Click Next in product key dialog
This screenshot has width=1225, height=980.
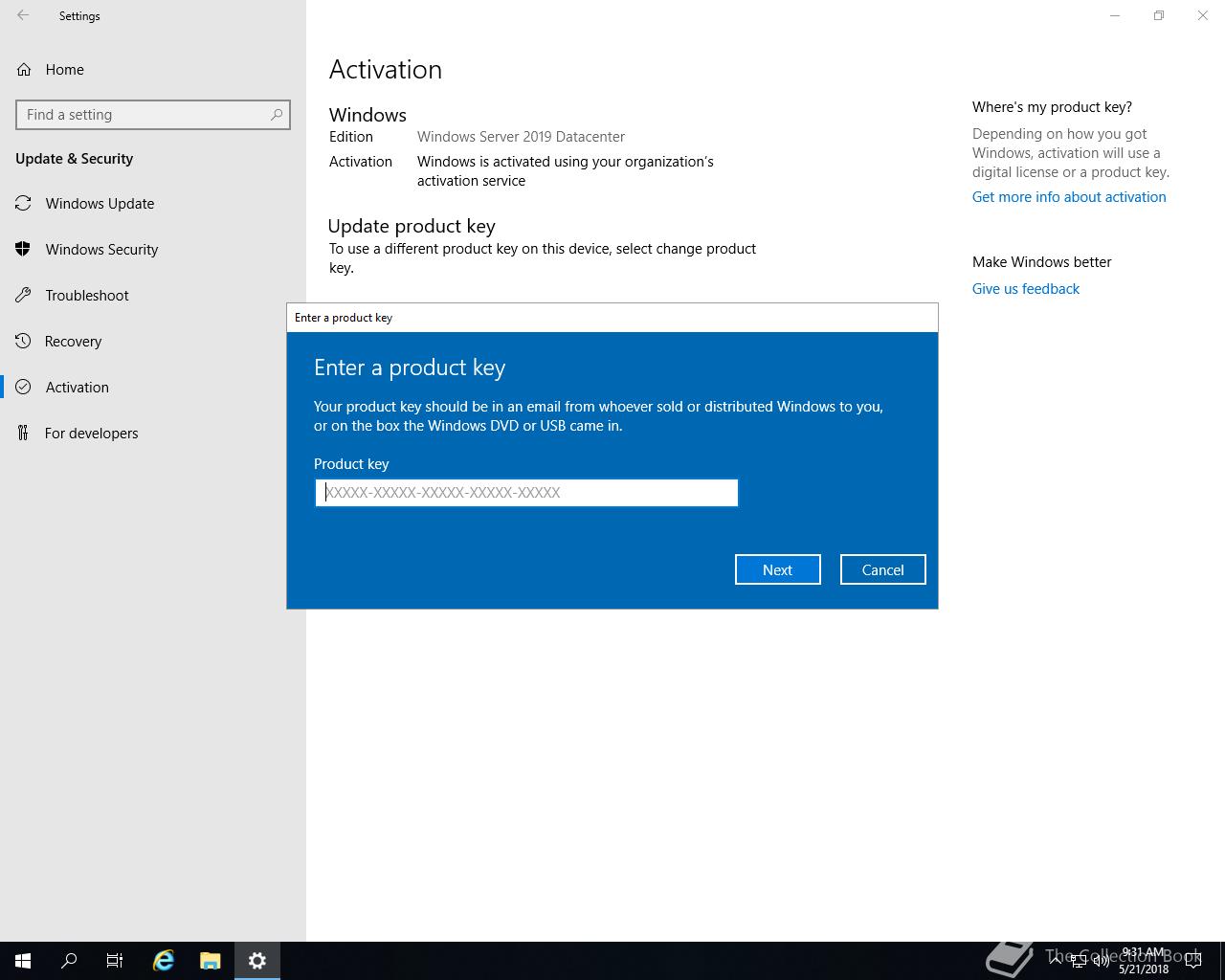tap(777, 569)
